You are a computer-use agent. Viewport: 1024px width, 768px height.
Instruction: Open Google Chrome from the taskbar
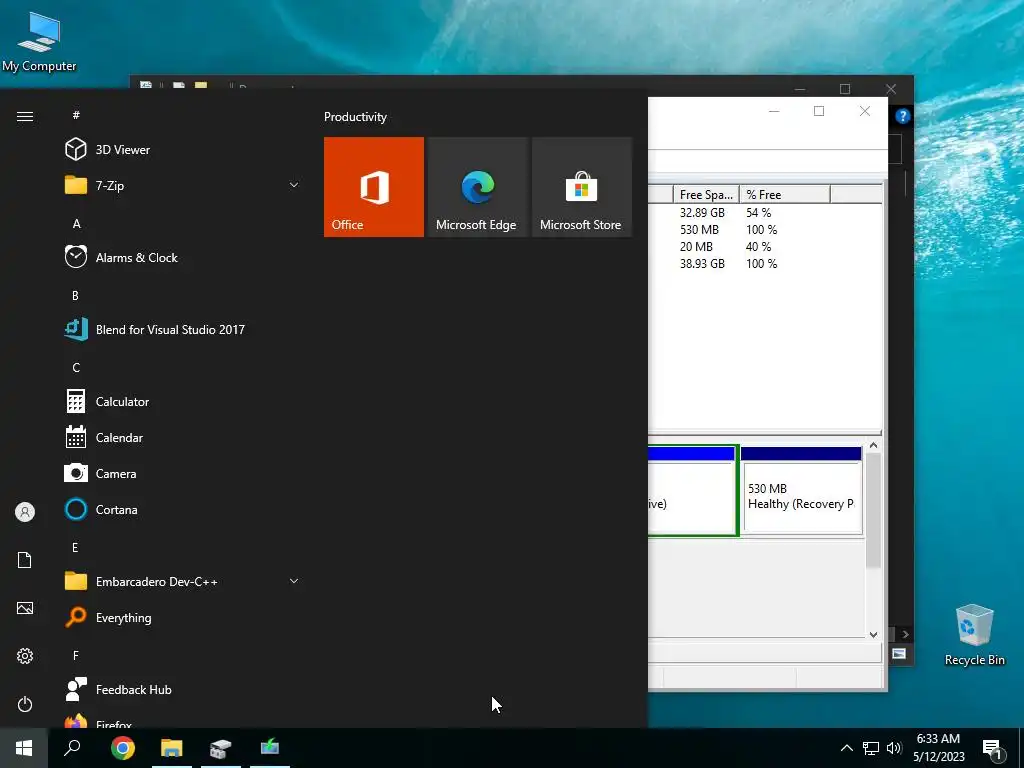tap(123, 748)
